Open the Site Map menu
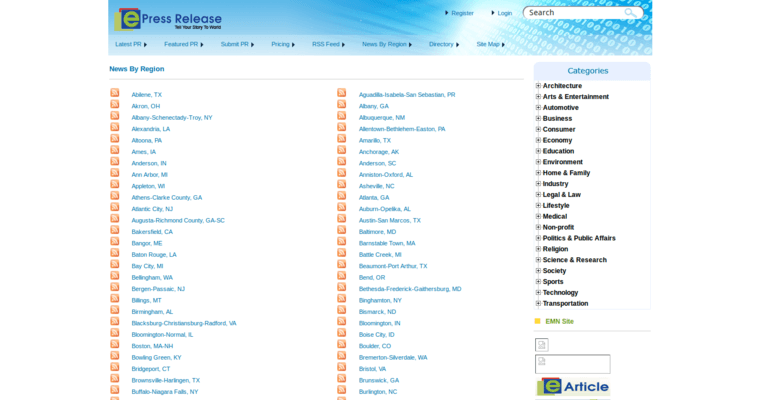Screen dimensions: 760x400 [x=490, y=44]
